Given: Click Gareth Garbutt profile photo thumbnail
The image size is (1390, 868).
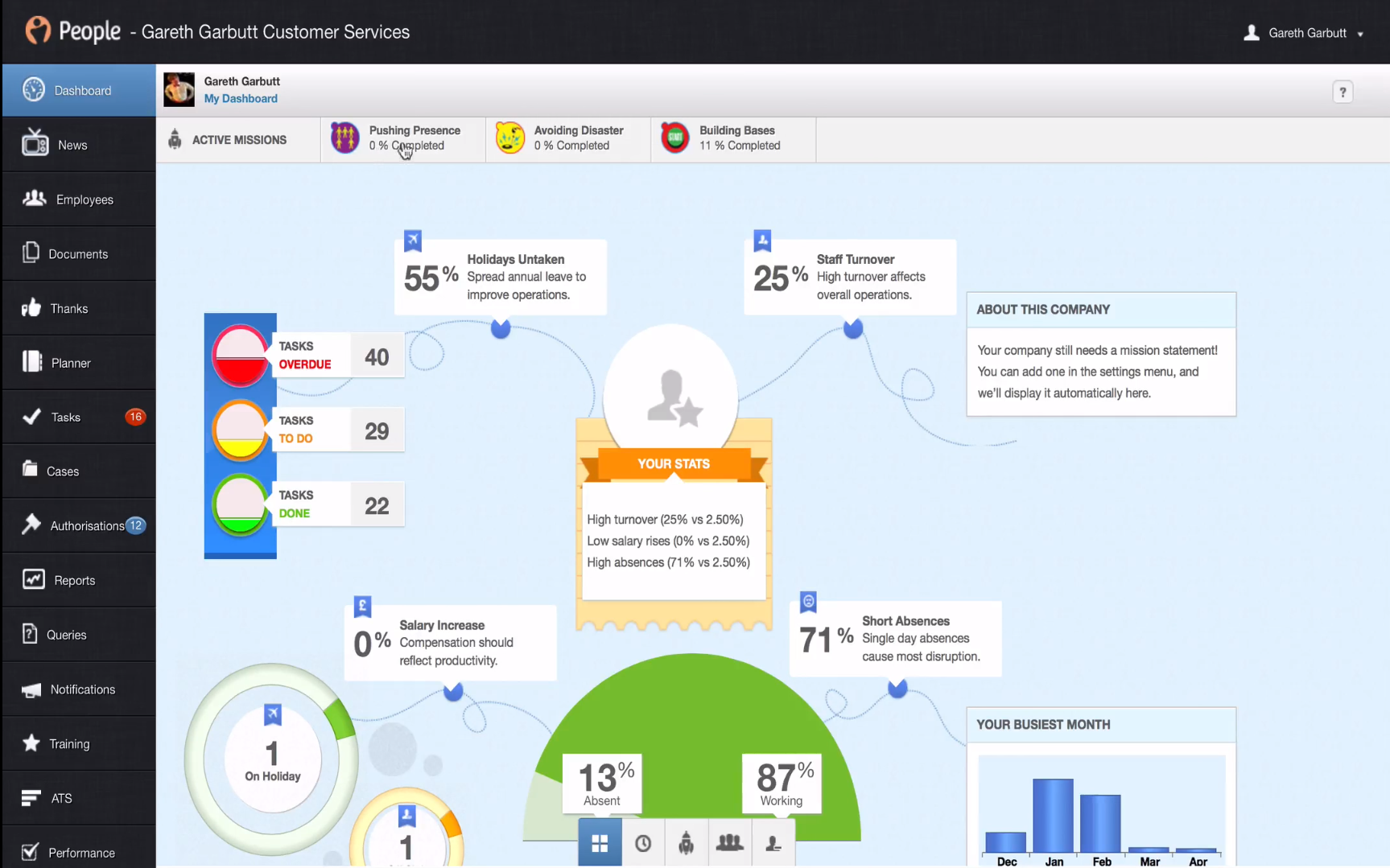Looking at the screenshot, I should [x=179, y=89].
